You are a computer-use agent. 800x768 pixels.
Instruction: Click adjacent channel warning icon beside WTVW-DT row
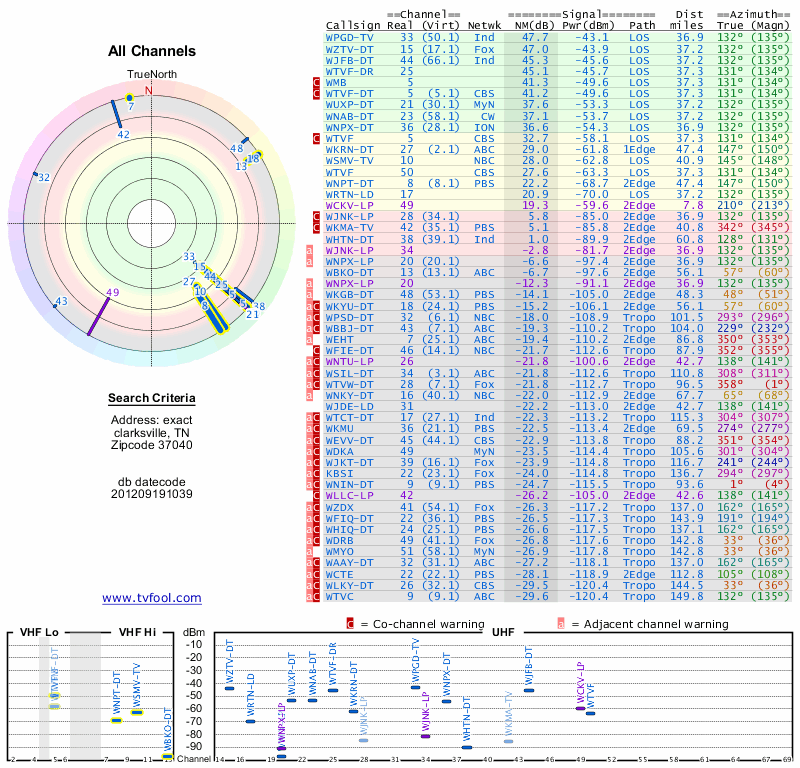point(310,384)
